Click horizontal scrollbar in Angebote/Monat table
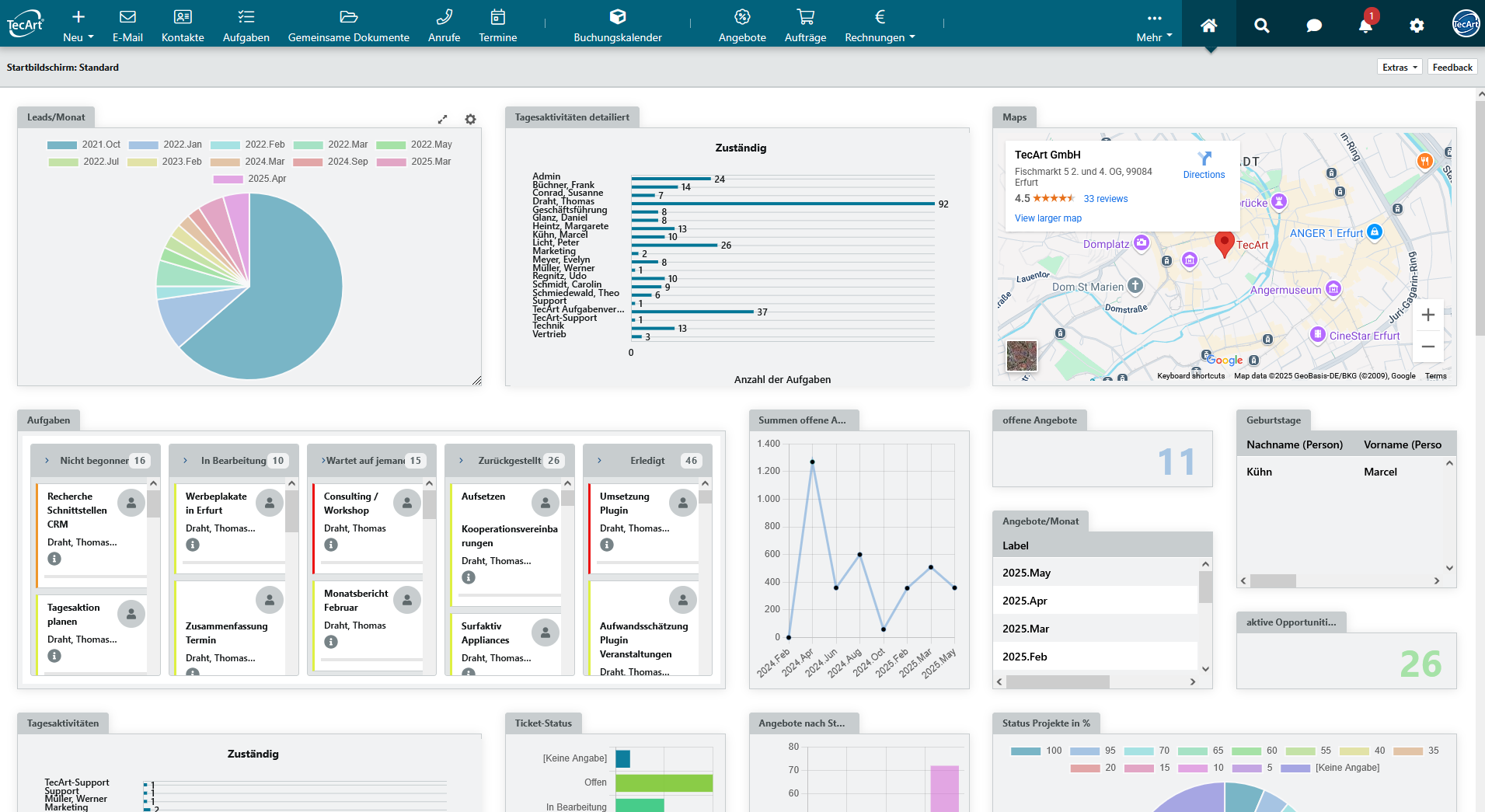The image size is (1485, 812). tap(1057, 681)
